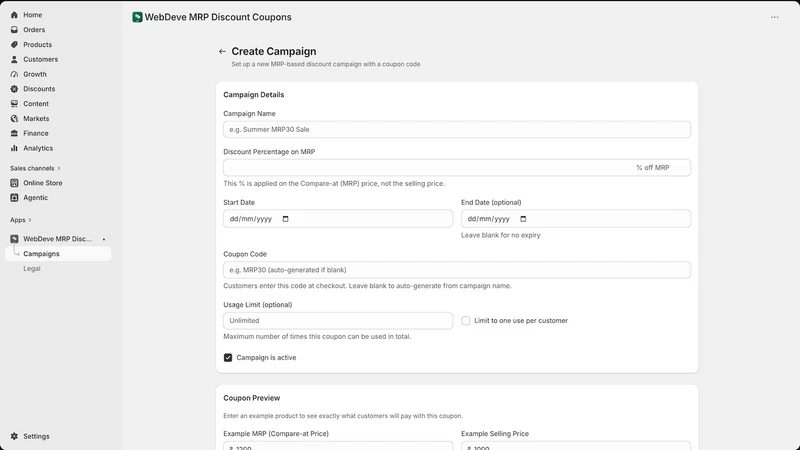Click the End Date input field
This screenshot has width=800, height=450.
(x=576, y=219)
